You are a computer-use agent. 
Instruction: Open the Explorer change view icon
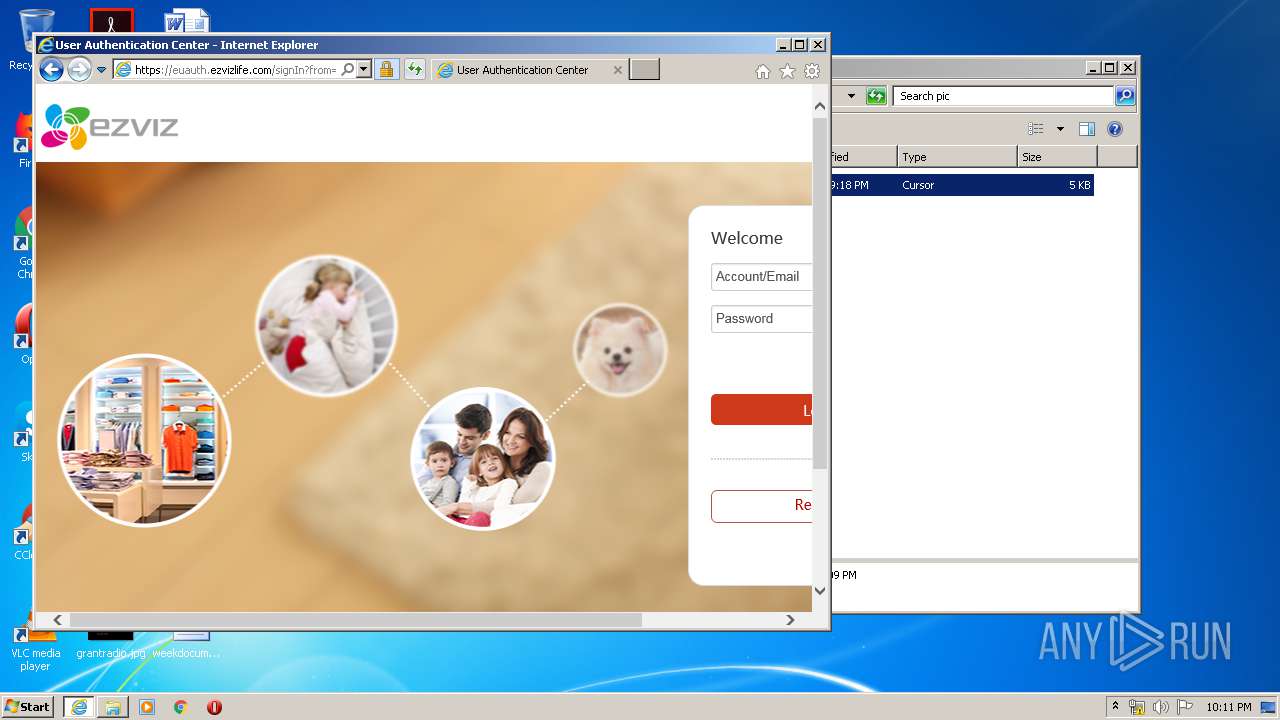click(1036, 129)
